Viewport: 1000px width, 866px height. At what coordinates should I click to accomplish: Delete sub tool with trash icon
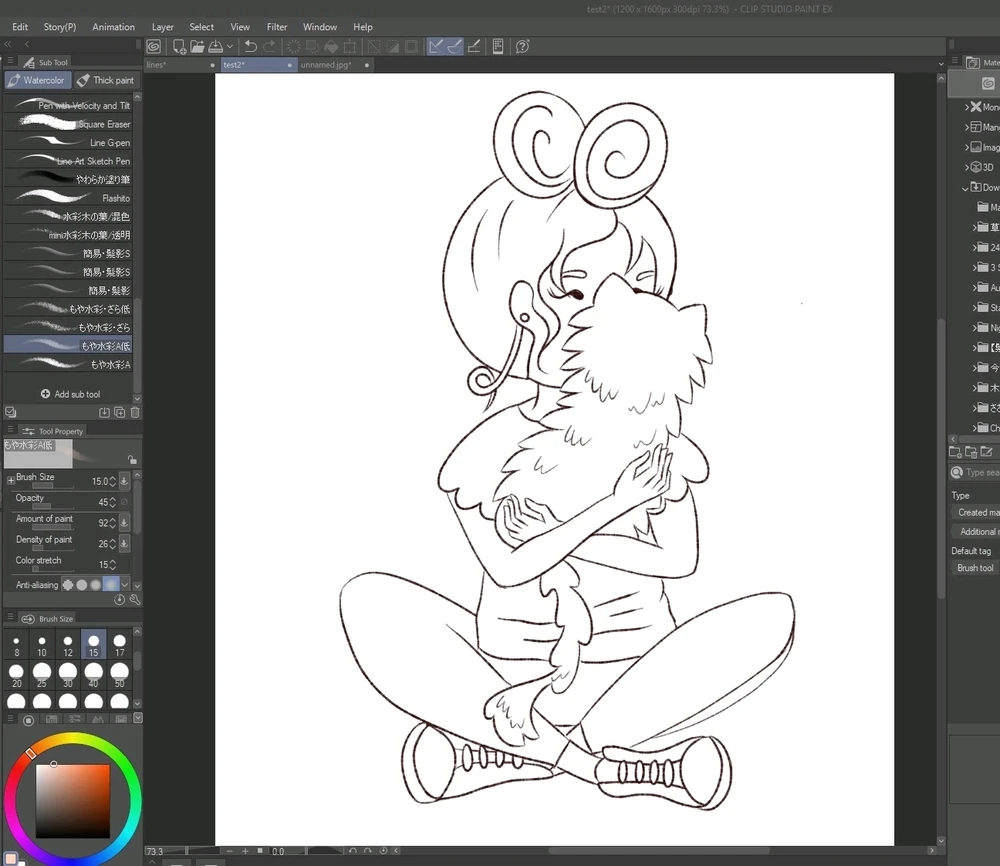135,412
